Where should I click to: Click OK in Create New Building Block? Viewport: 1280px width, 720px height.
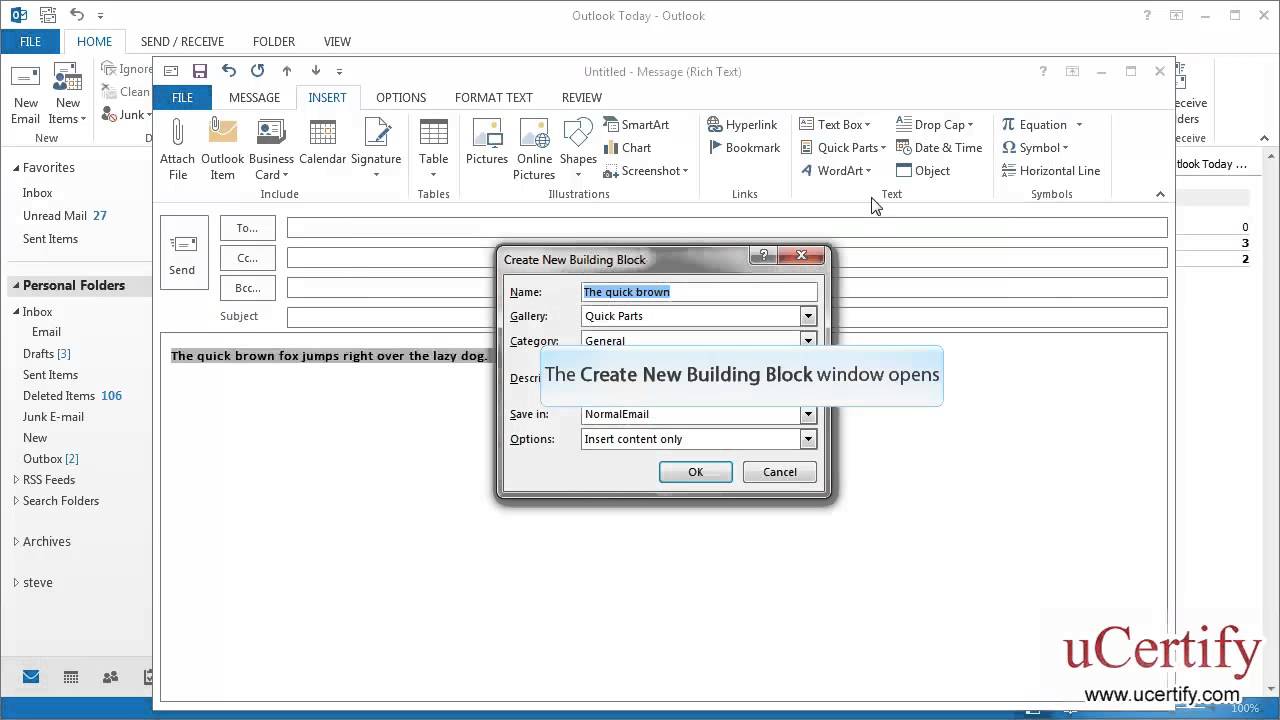[696, 472]
